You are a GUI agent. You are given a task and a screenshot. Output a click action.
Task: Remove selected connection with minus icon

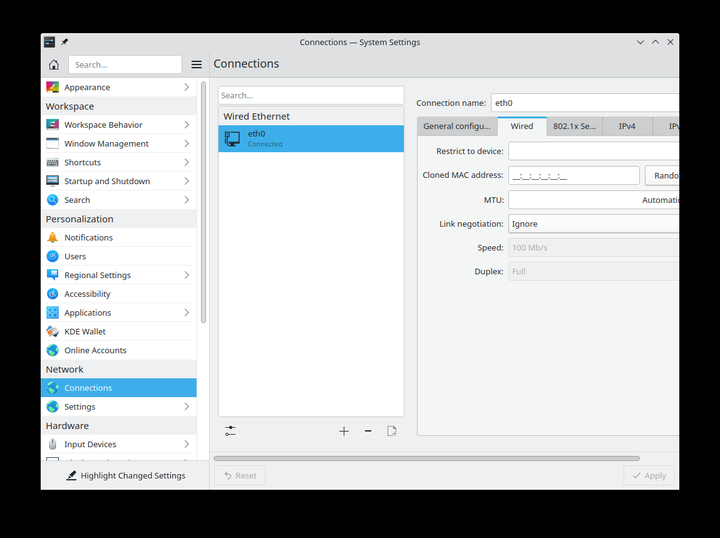pyautogui.click(x=368, y=431)
